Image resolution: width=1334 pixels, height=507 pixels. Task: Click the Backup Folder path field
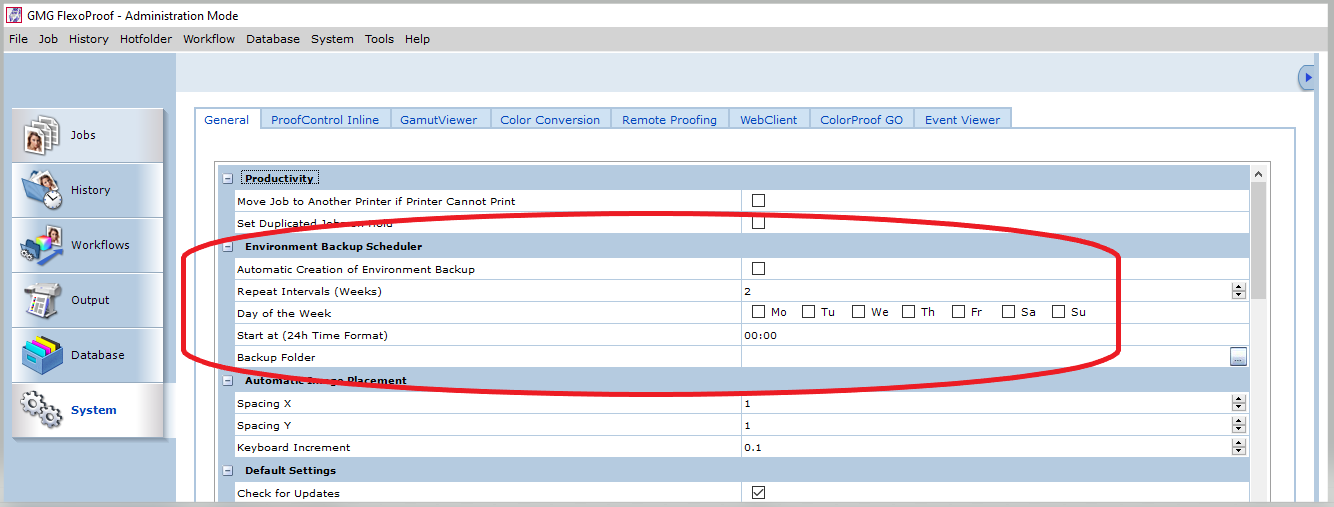985,357
